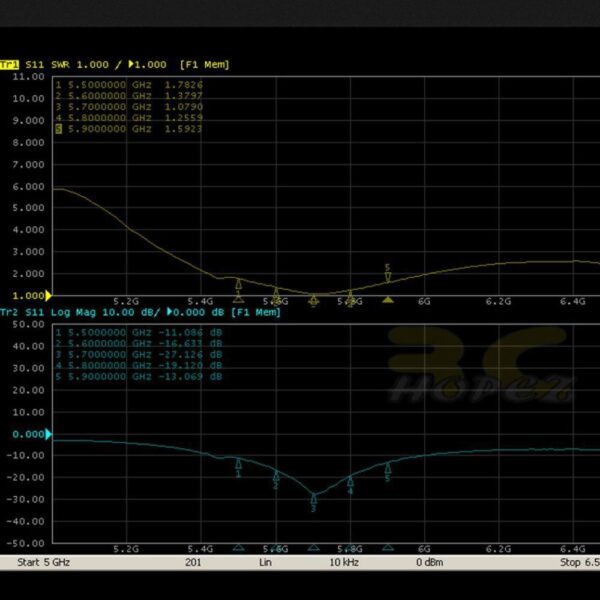Click active Tr1 marker 5 row reading 1.5923
The width and height of the screenshot is (600, 600).
coord(129,129)
